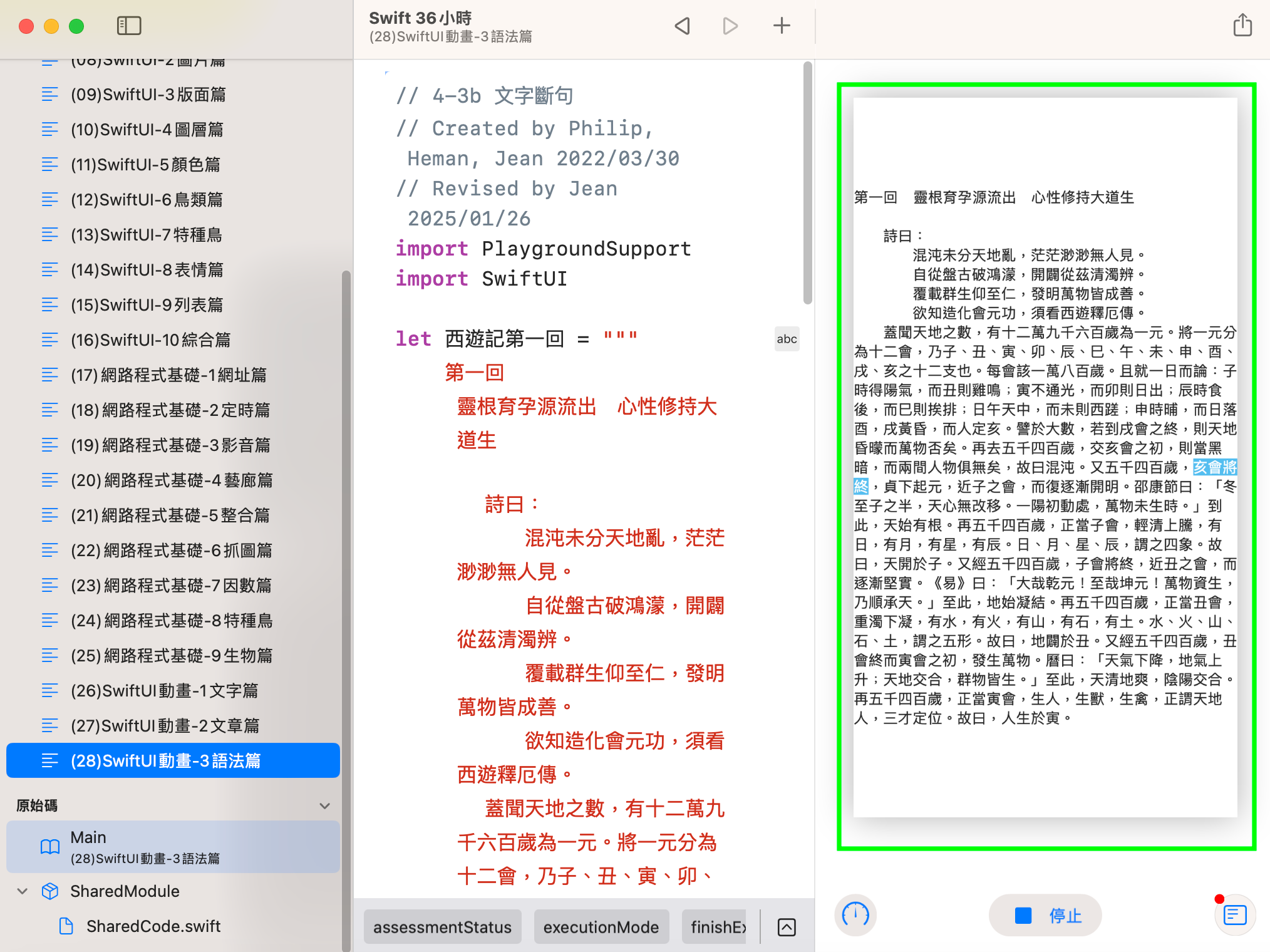This screenshot has height=952, width=1270.
Task: Click the abc result viewer badge
Action: click(x=787, y=339)
